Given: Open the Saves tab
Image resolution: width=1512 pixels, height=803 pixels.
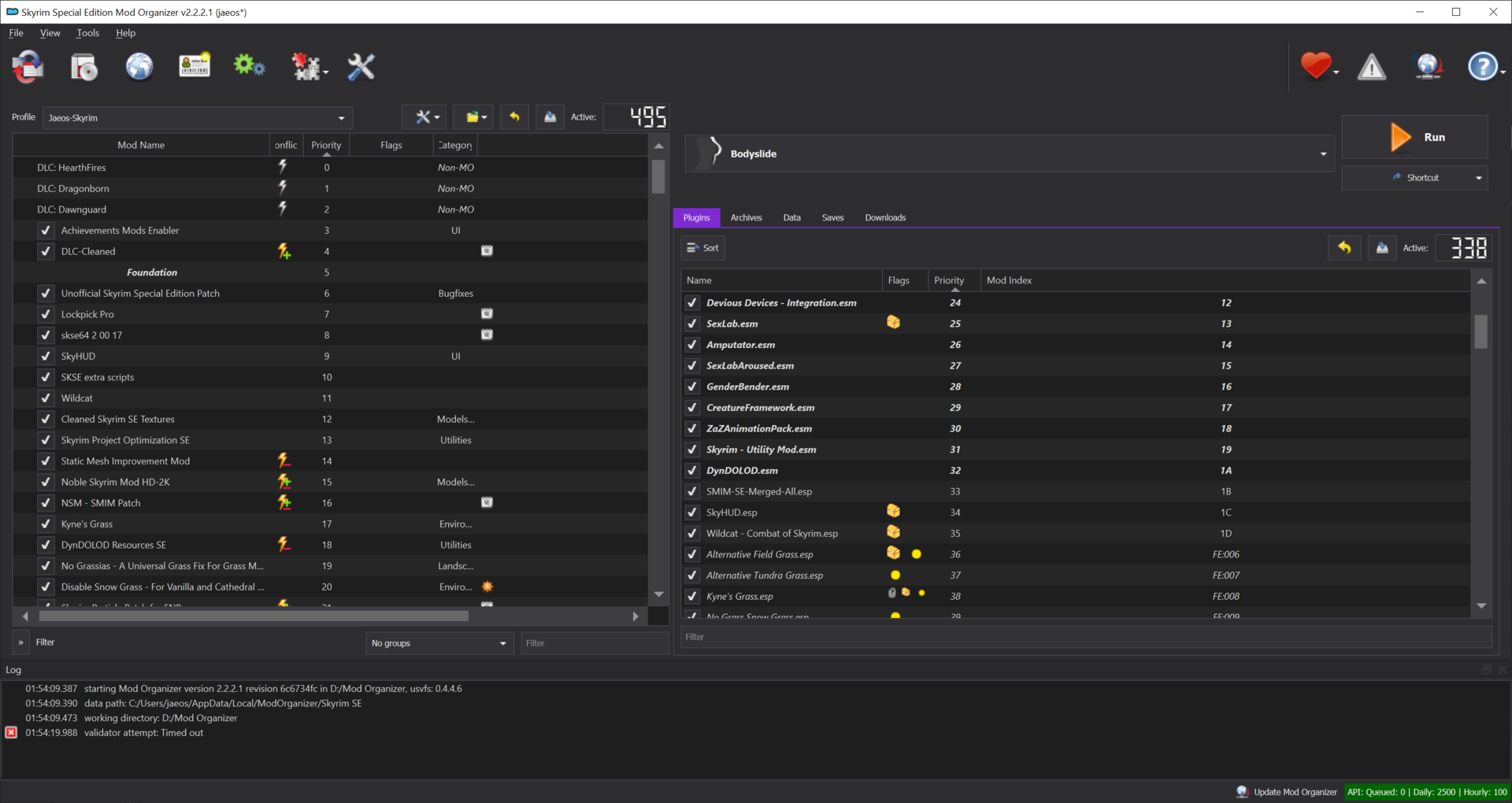Looking at the screenshot, I should click(832, 218).
